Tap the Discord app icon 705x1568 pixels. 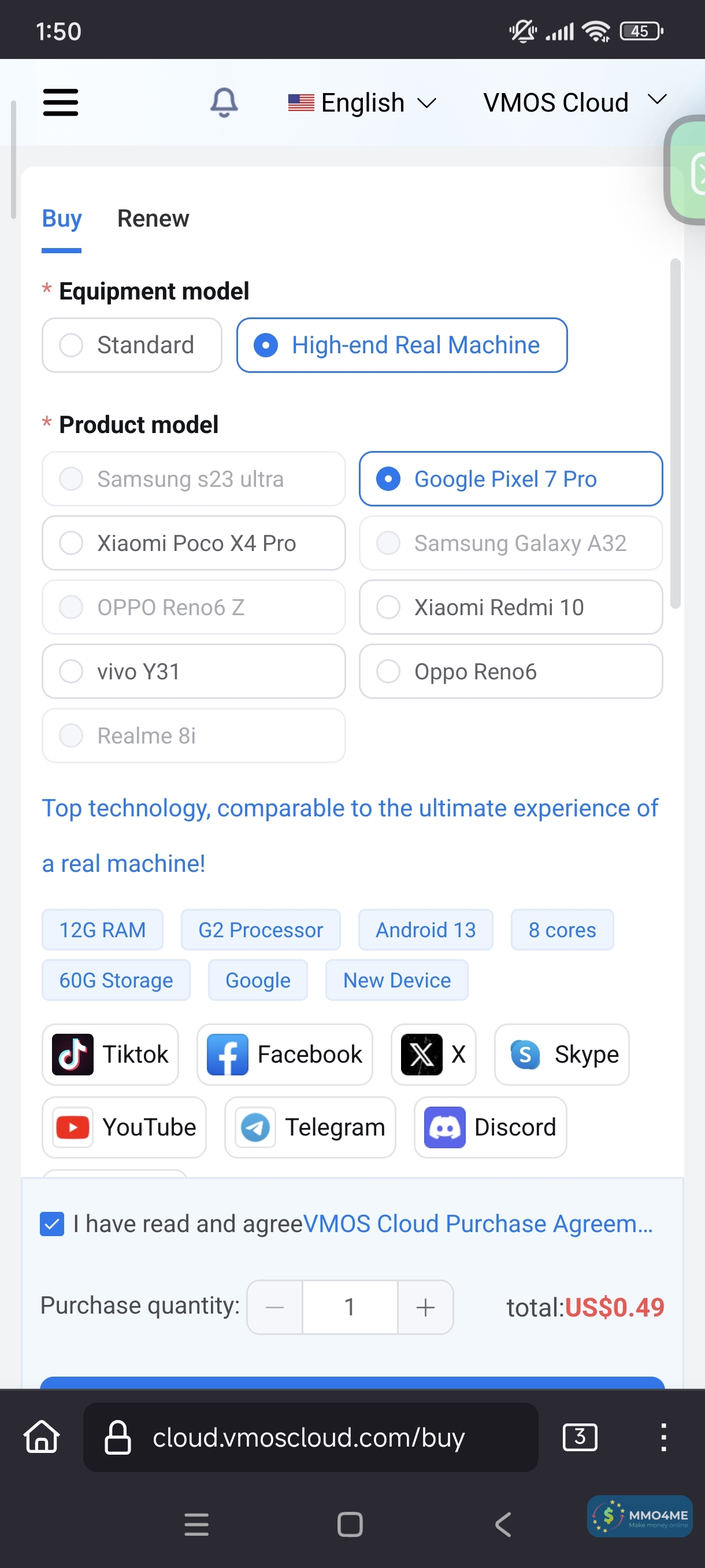coord(444,1127)
